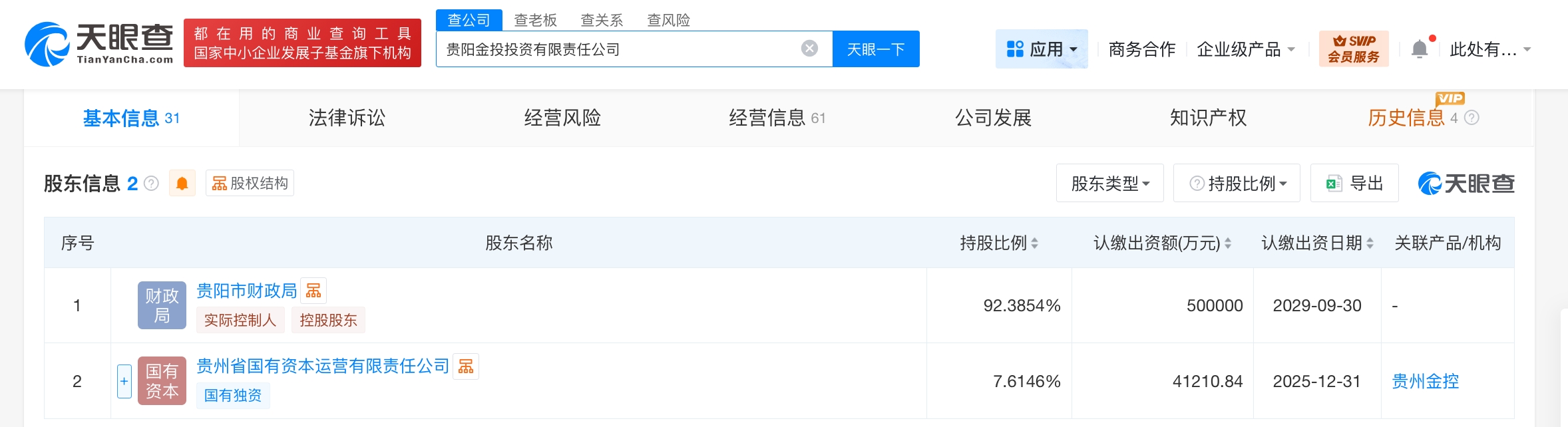Open the SVIP 会员服务 badge
The image size is (1568, 427).
point(1353,49)
